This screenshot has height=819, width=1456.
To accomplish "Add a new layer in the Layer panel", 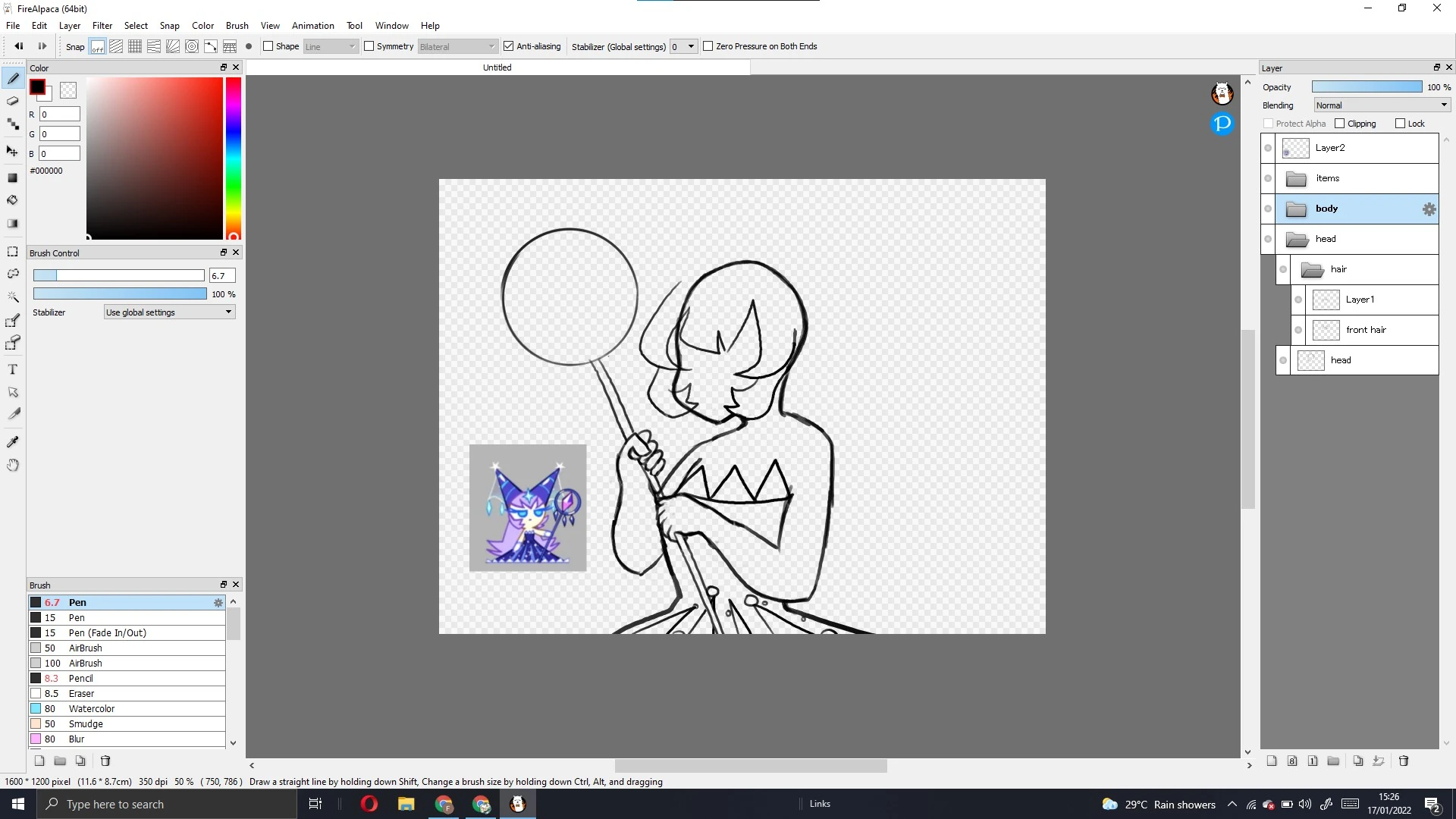I will [1272, 761].
